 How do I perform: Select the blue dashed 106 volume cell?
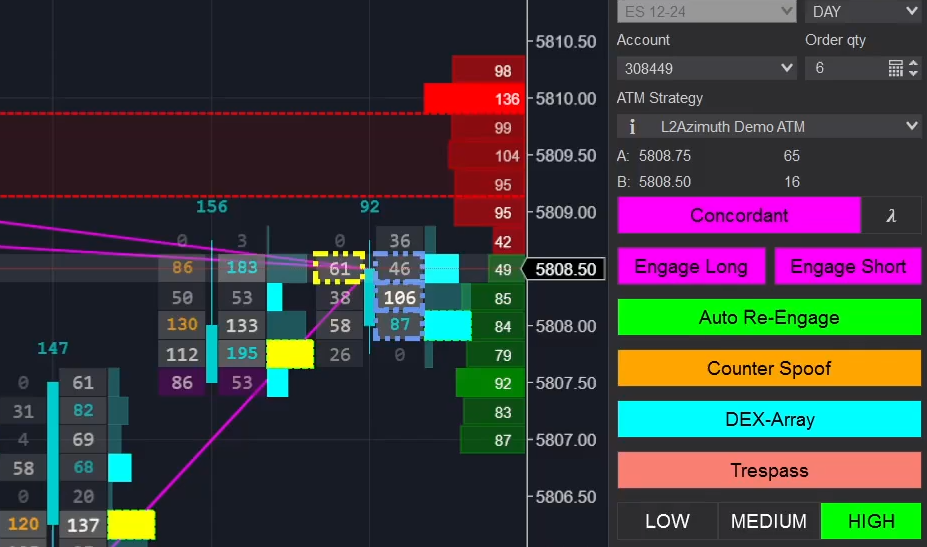pyautogui.click(x=399, y=298)
